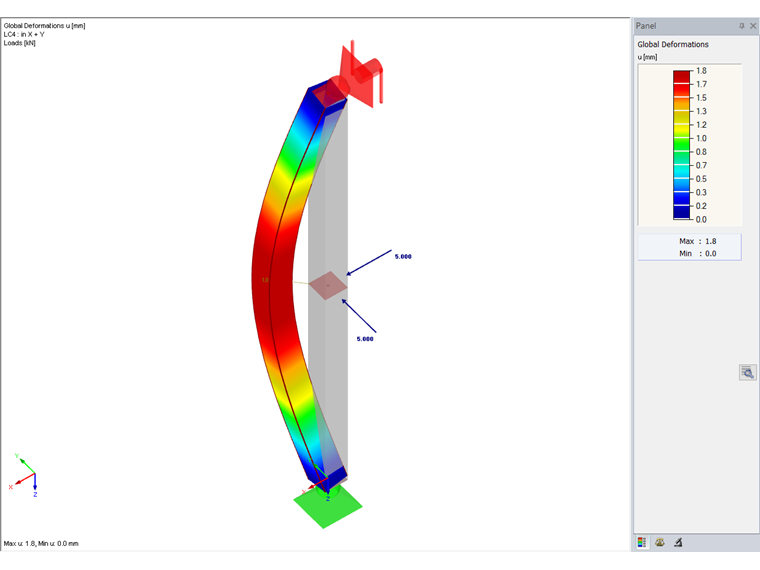
Task: Click the pink mid-height node diamond on the column
Action: 328,285
